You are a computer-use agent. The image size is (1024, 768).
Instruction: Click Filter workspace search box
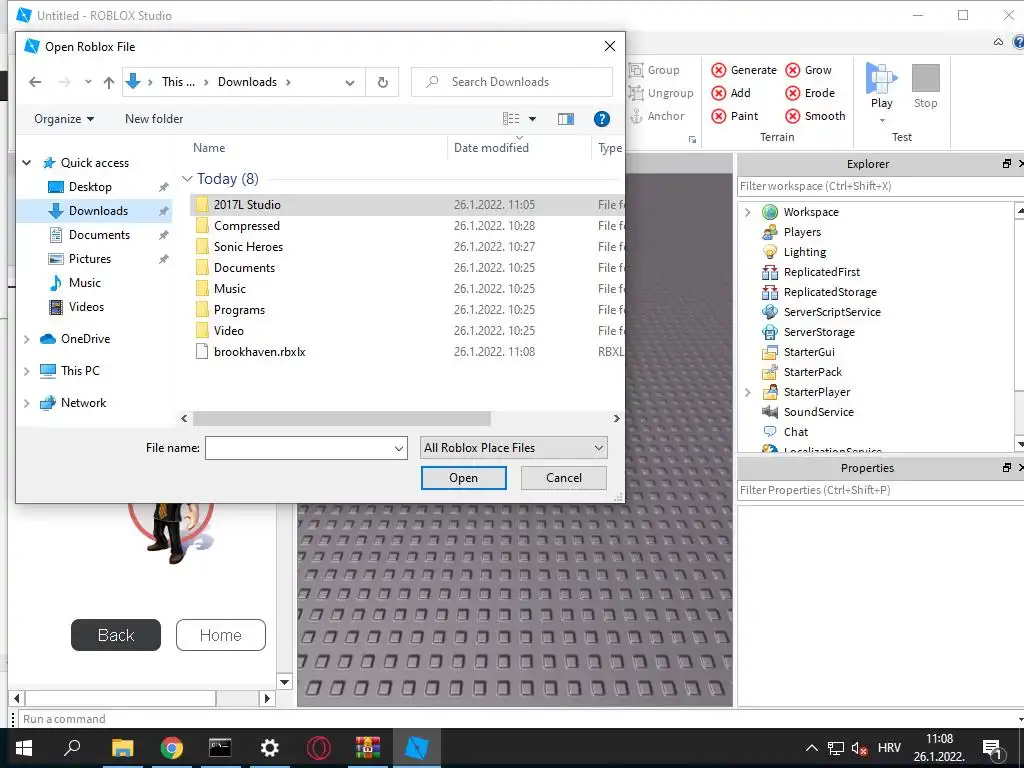click(880, 186)
